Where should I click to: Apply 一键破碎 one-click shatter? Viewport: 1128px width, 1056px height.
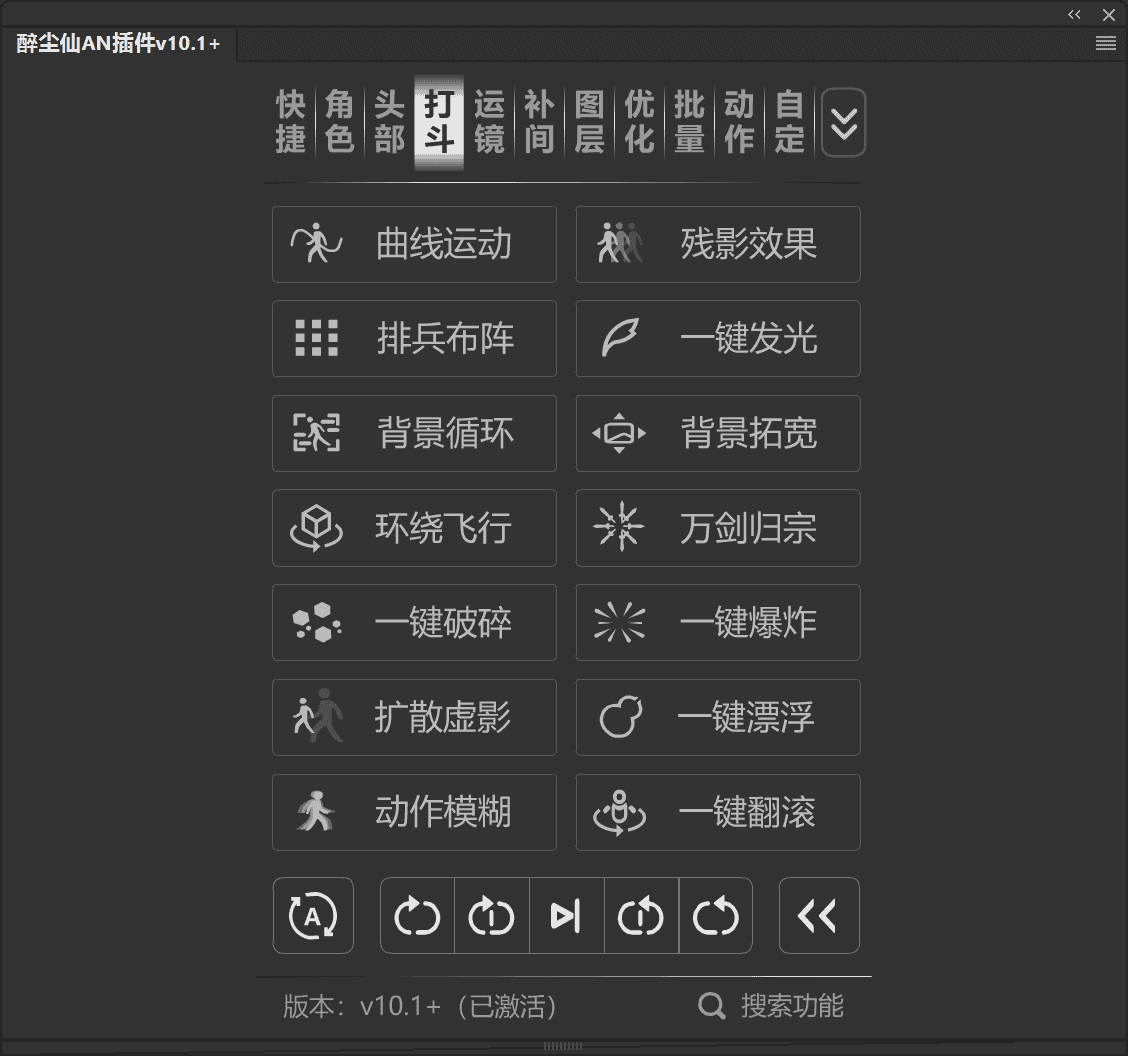coord(414,622)
